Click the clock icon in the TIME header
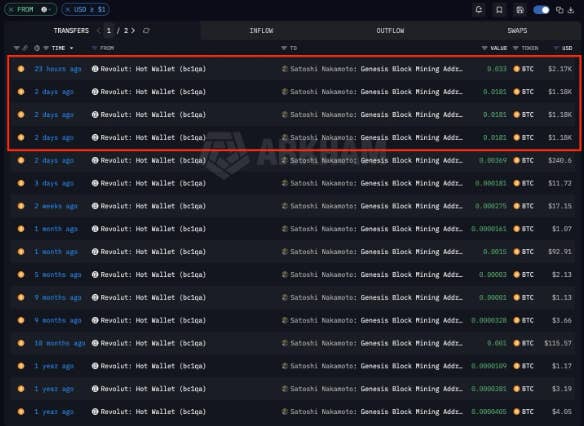This screenshot has width=584, height=426. pos(37,48)
